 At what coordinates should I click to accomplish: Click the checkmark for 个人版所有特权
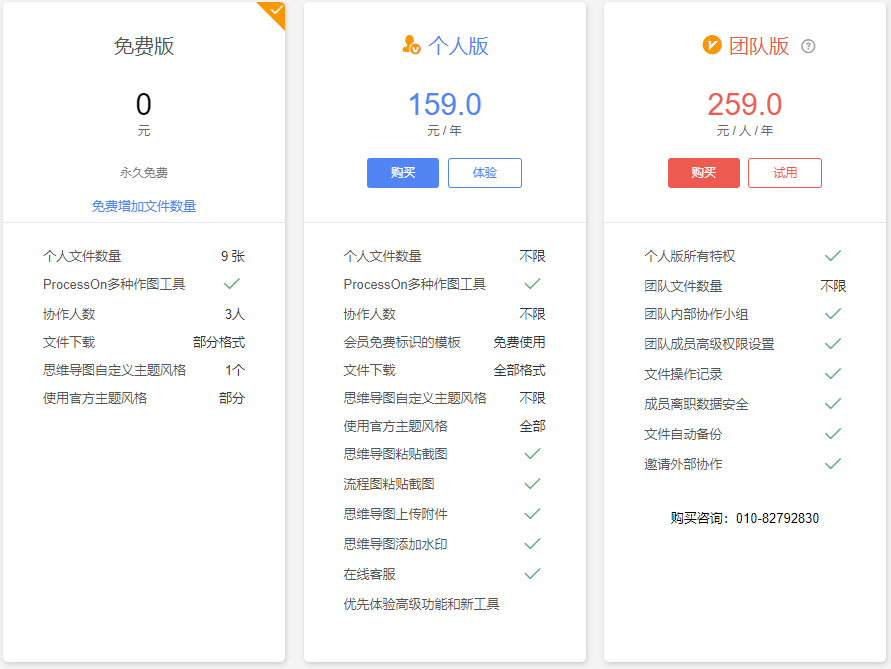point(833,256)
